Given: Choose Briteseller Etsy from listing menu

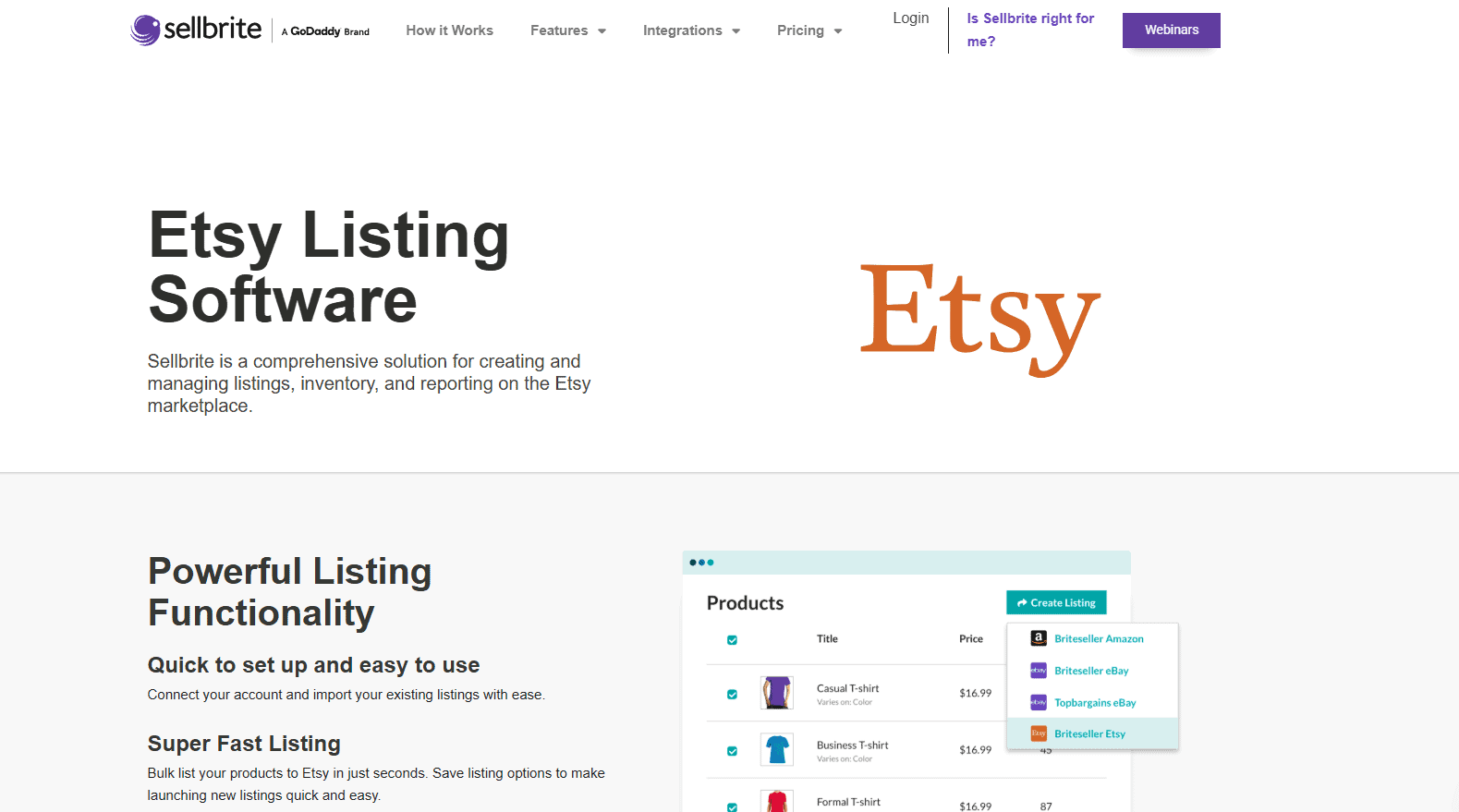Looking at the screenshot, I should coord(1089,734).
